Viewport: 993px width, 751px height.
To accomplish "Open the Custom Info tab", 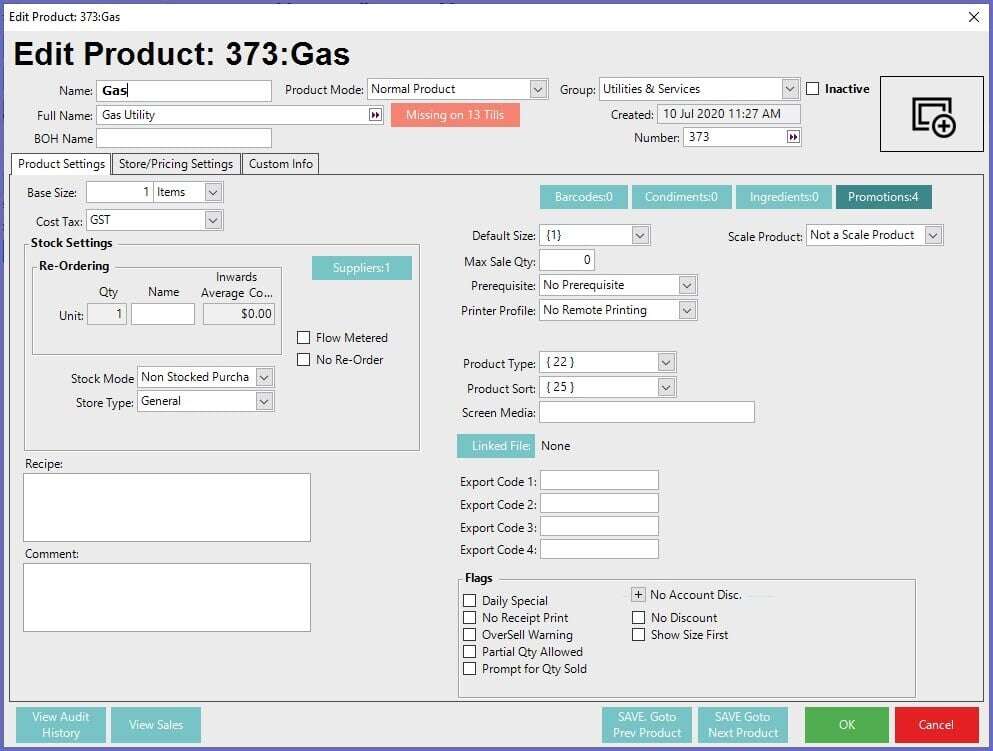I will tap(281, 164).
